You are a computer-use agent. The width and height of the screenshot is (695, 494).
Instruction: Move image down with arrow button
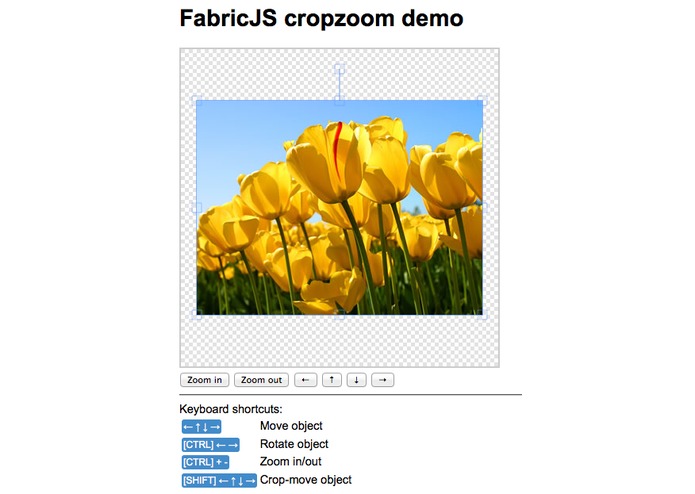pyautogui.click(x=356, y=380)
